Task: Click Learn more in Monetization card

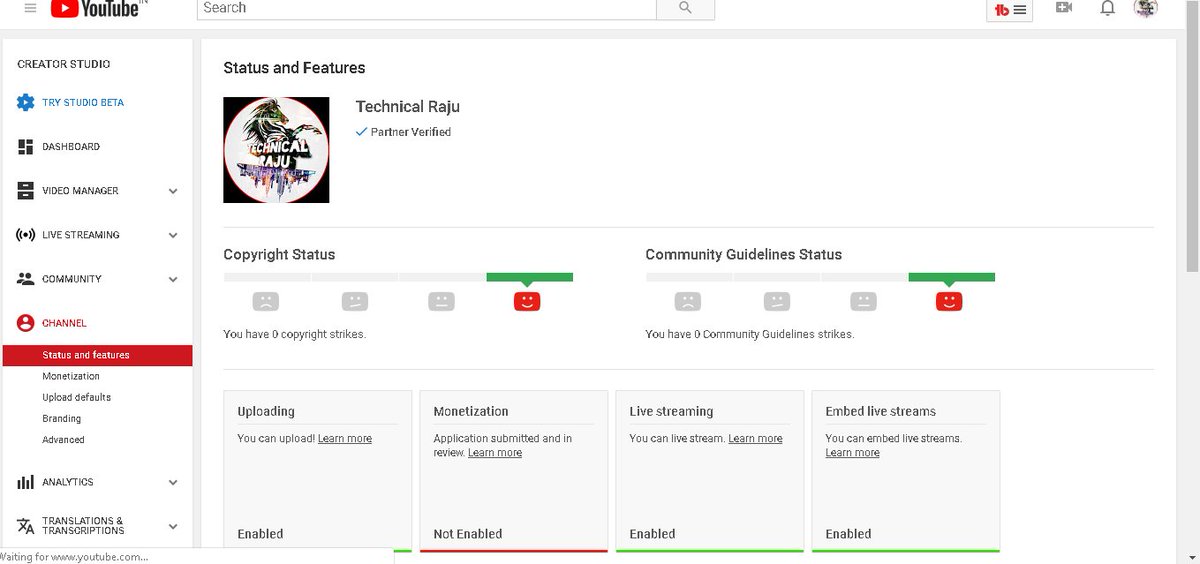Action: pyautogui.click(x=495, y=453)
